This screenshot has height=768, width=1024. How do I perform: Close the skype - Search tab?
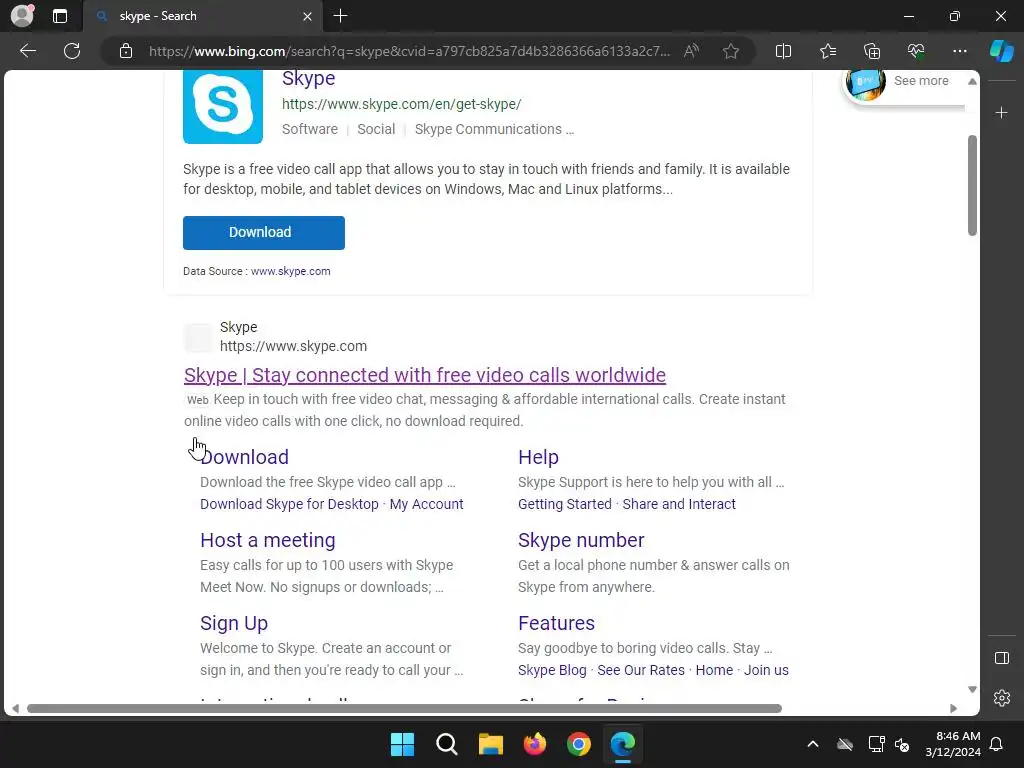coord(307,16)
